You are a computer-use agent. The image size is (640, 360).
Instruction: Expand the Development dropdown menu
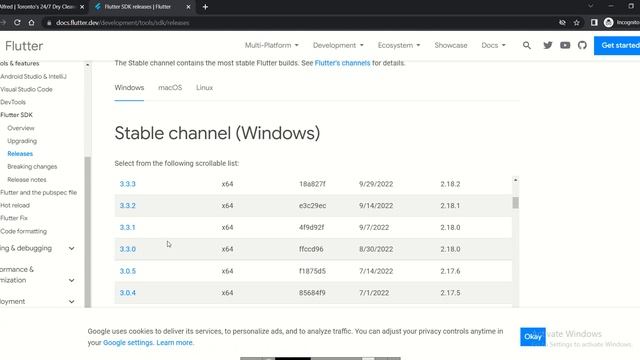(x=338, y=45)
